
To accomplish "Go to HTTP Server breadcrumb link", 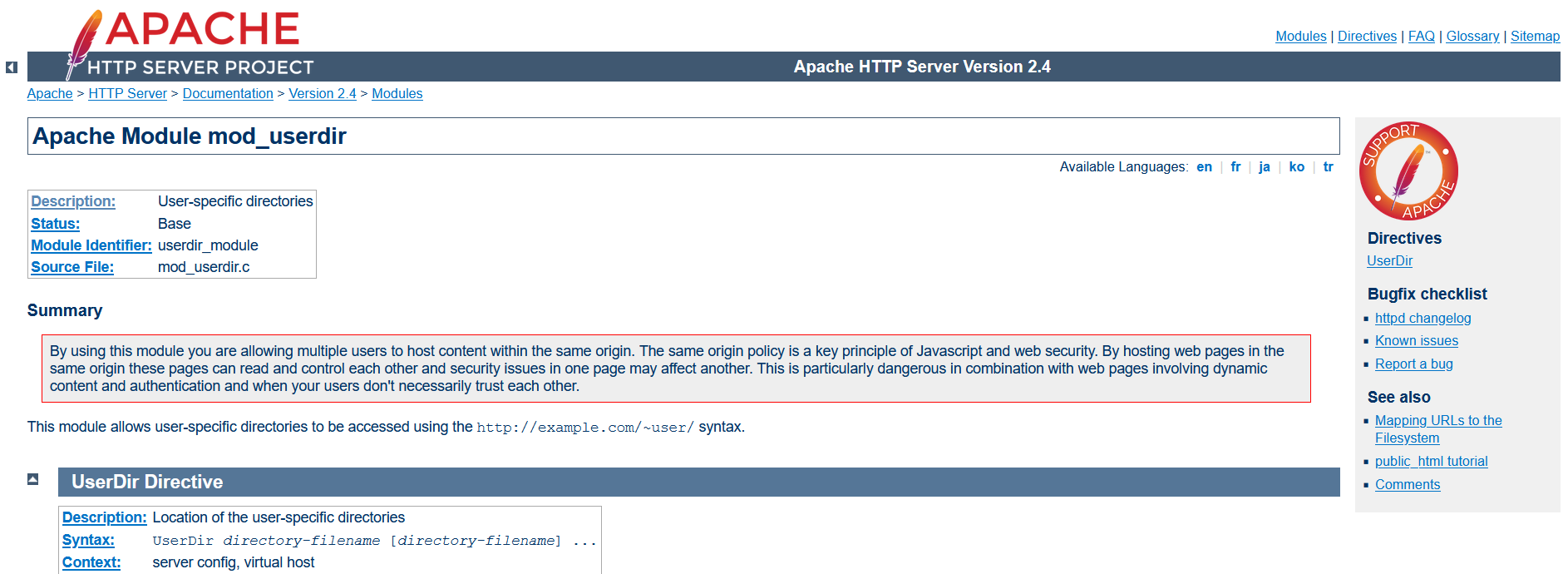I will click(127, 93).
